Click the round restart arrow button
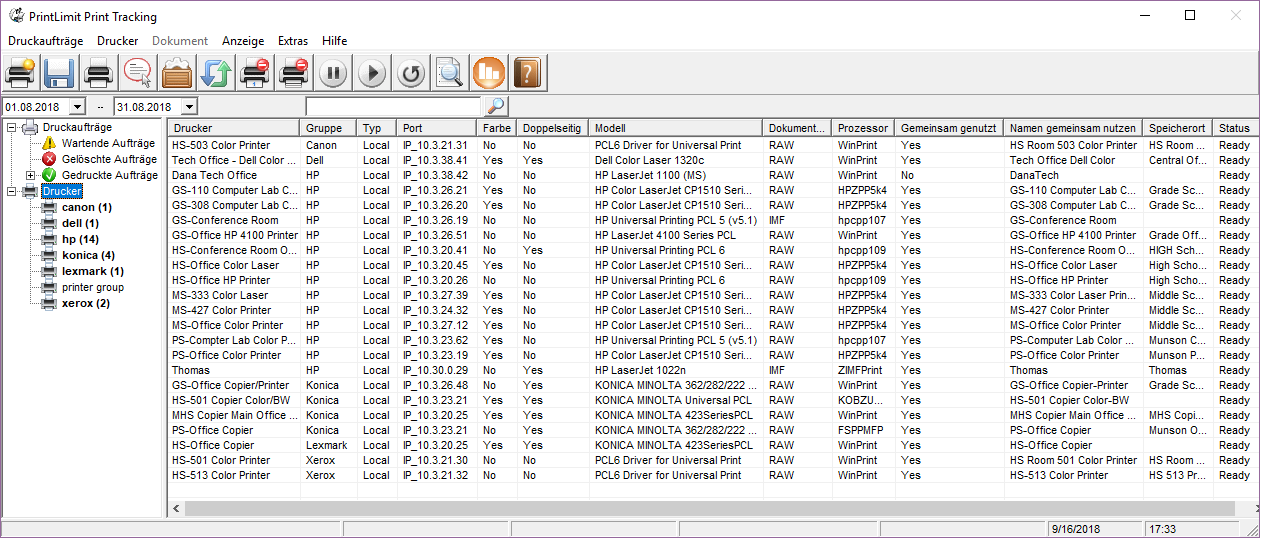Screen dimensions: 1261x539 (411, 73)
